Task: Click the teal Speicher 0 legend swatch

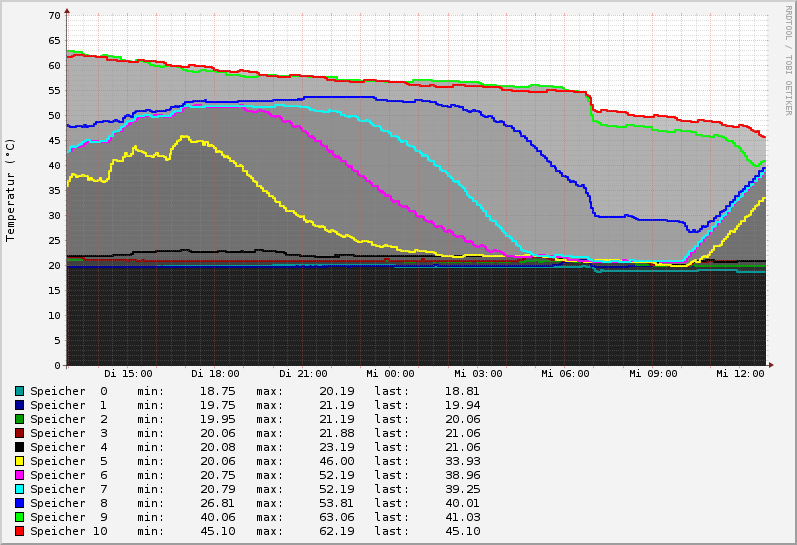Action: pyautogui.click(x=19, y=391)
